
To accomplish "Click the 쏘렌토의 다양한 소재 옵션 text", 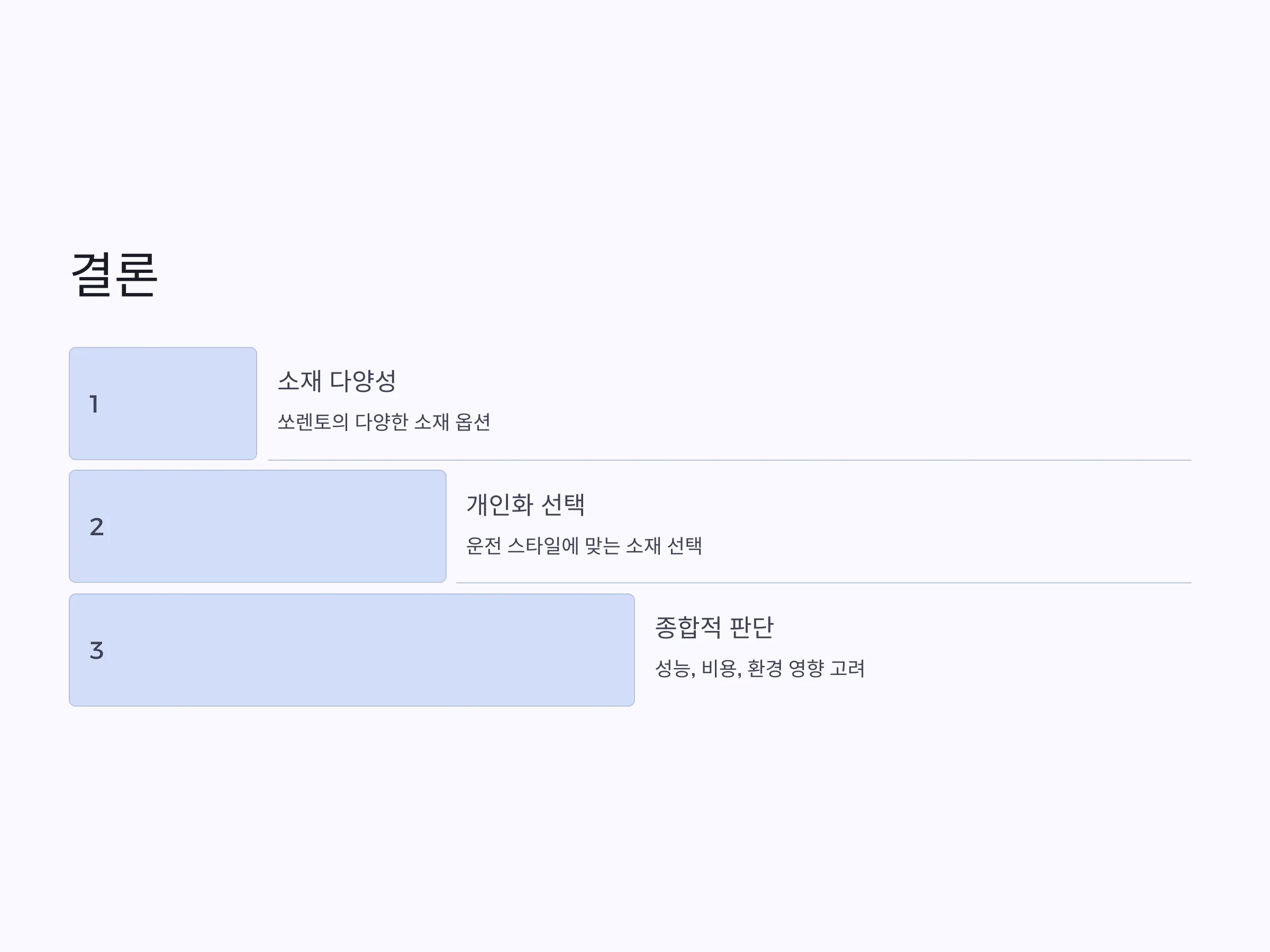I will coord(384,422).
